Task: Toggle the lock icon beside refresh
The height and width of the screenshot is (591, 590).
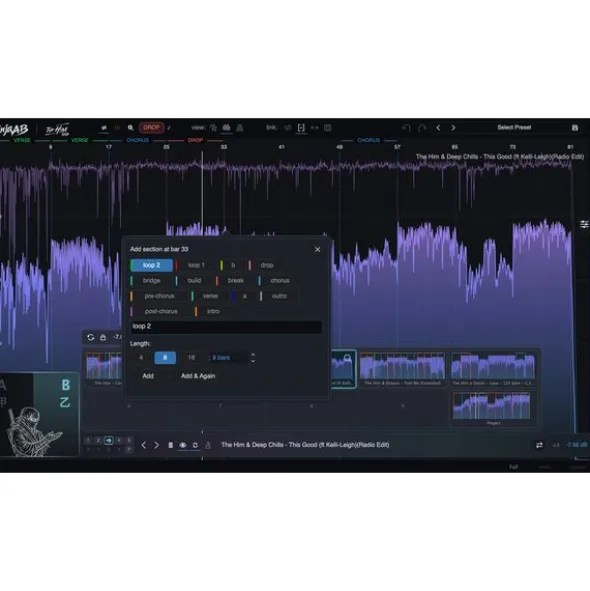Action: tap(103, 337)
